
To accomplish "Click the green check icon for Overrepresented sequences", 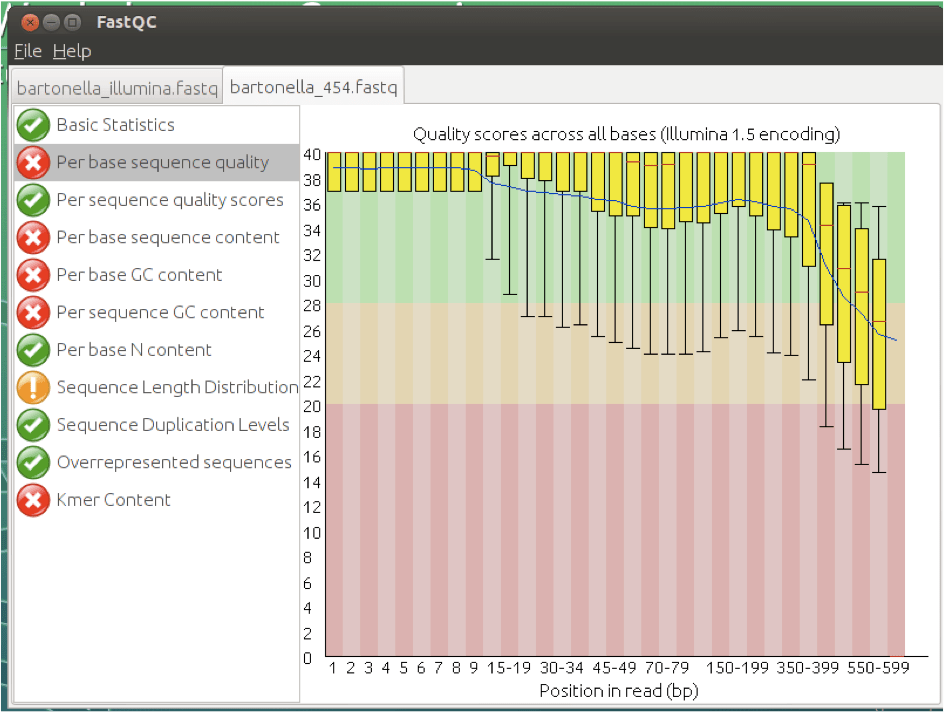I will click(x=33, y=462).
